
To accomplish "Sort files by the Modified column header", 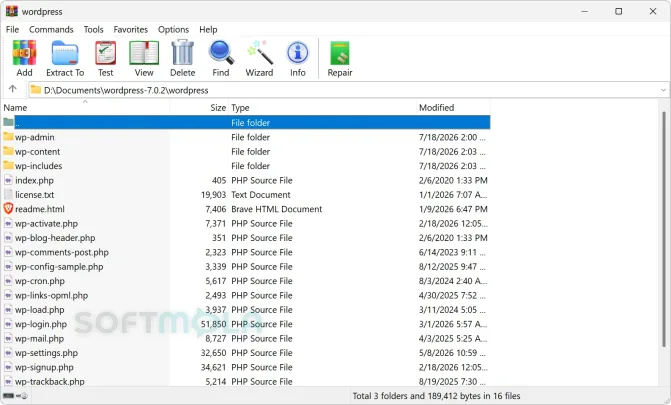I will (x=453, y=107).
